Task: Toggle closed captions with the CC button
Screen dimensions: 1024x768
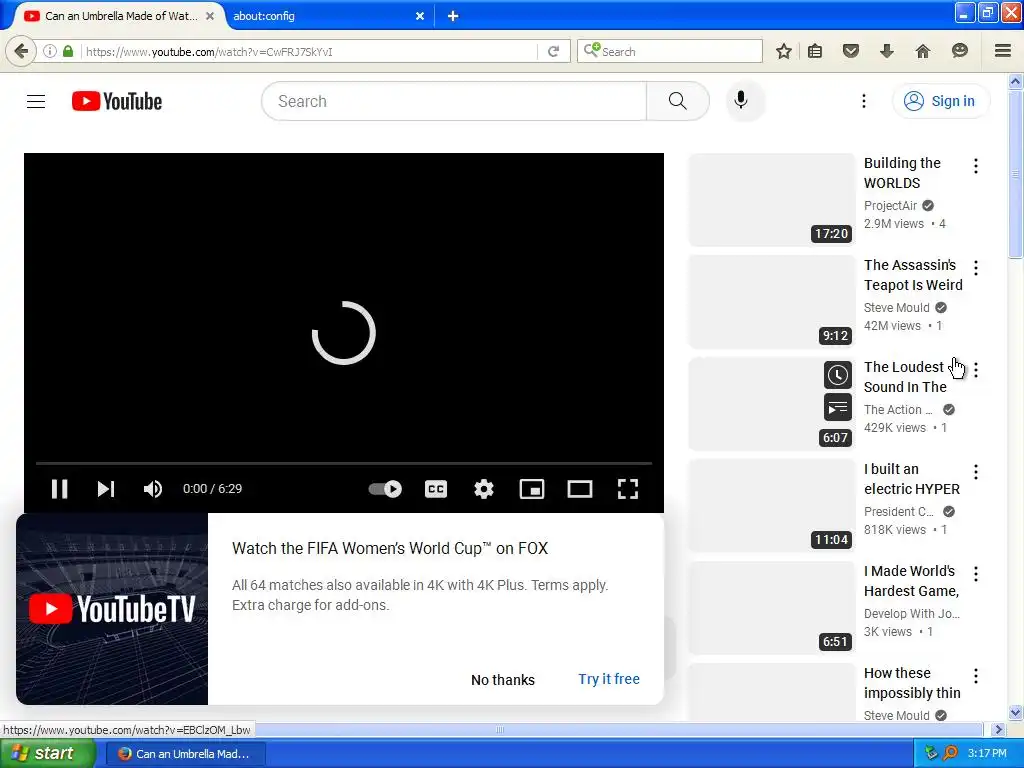Action: [x=436, y=488]
